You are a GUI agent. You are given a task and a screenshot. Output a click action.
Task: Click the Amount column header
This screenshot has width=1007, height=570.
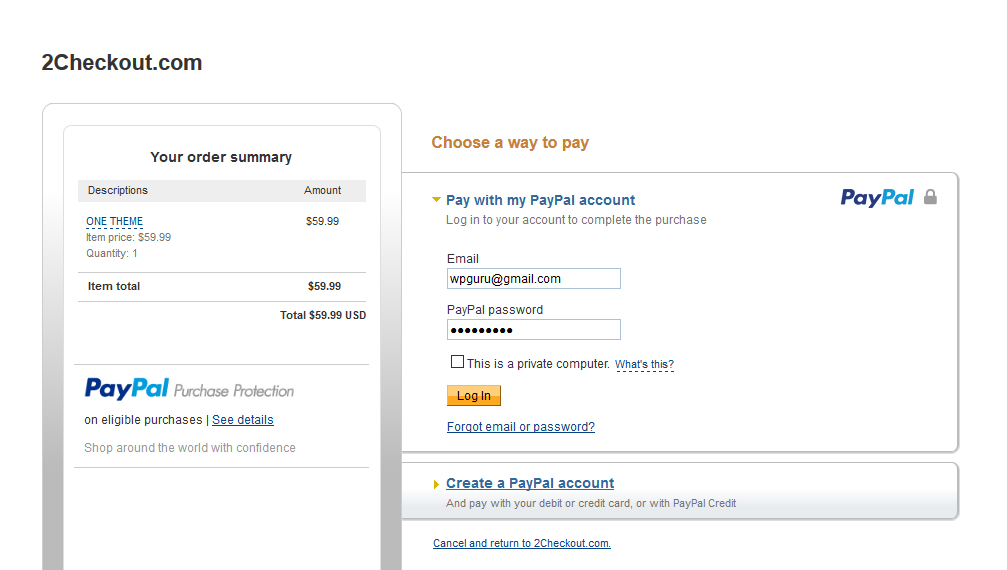(x=322, y=190)
